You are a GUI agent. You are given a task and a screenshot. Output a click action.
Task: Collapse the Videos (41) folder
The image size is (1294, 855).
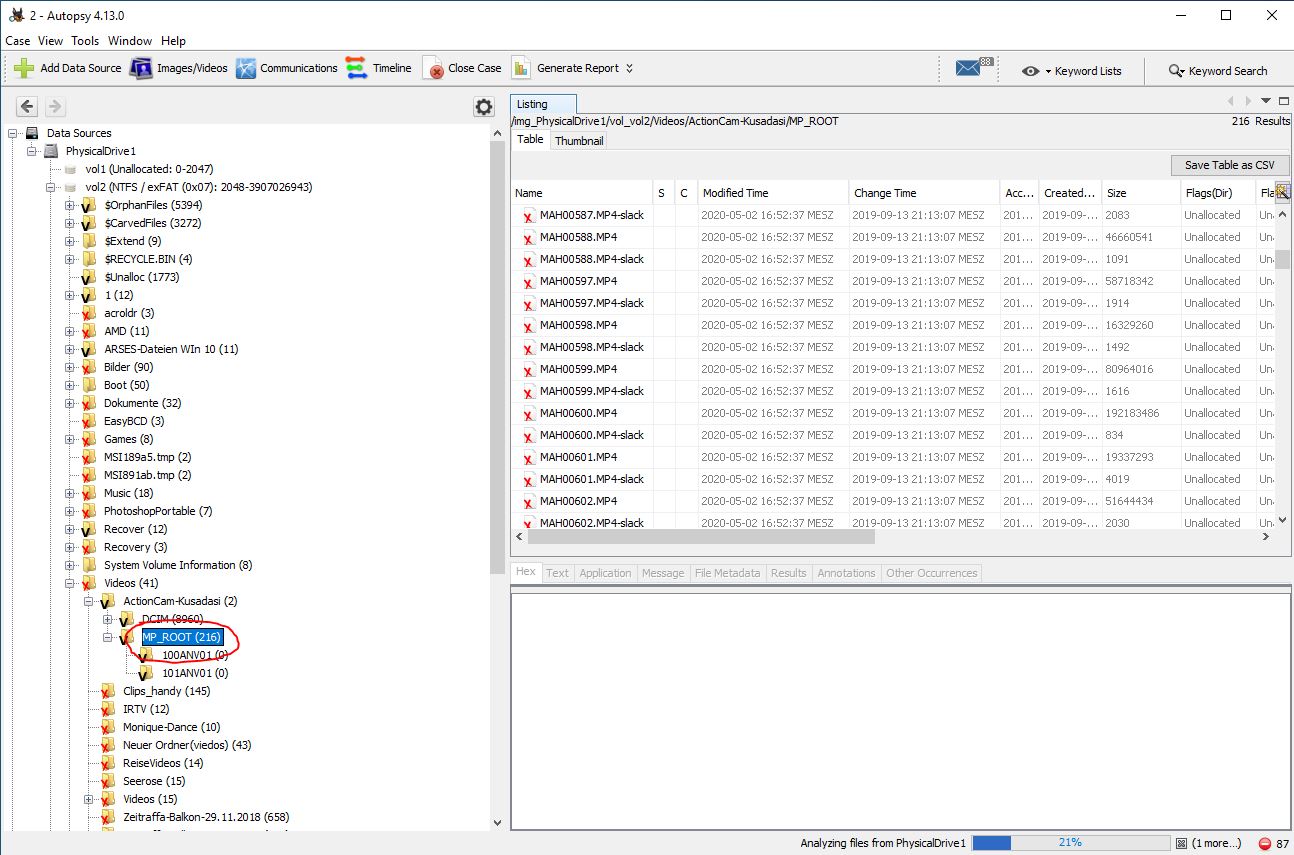(70, 583)
